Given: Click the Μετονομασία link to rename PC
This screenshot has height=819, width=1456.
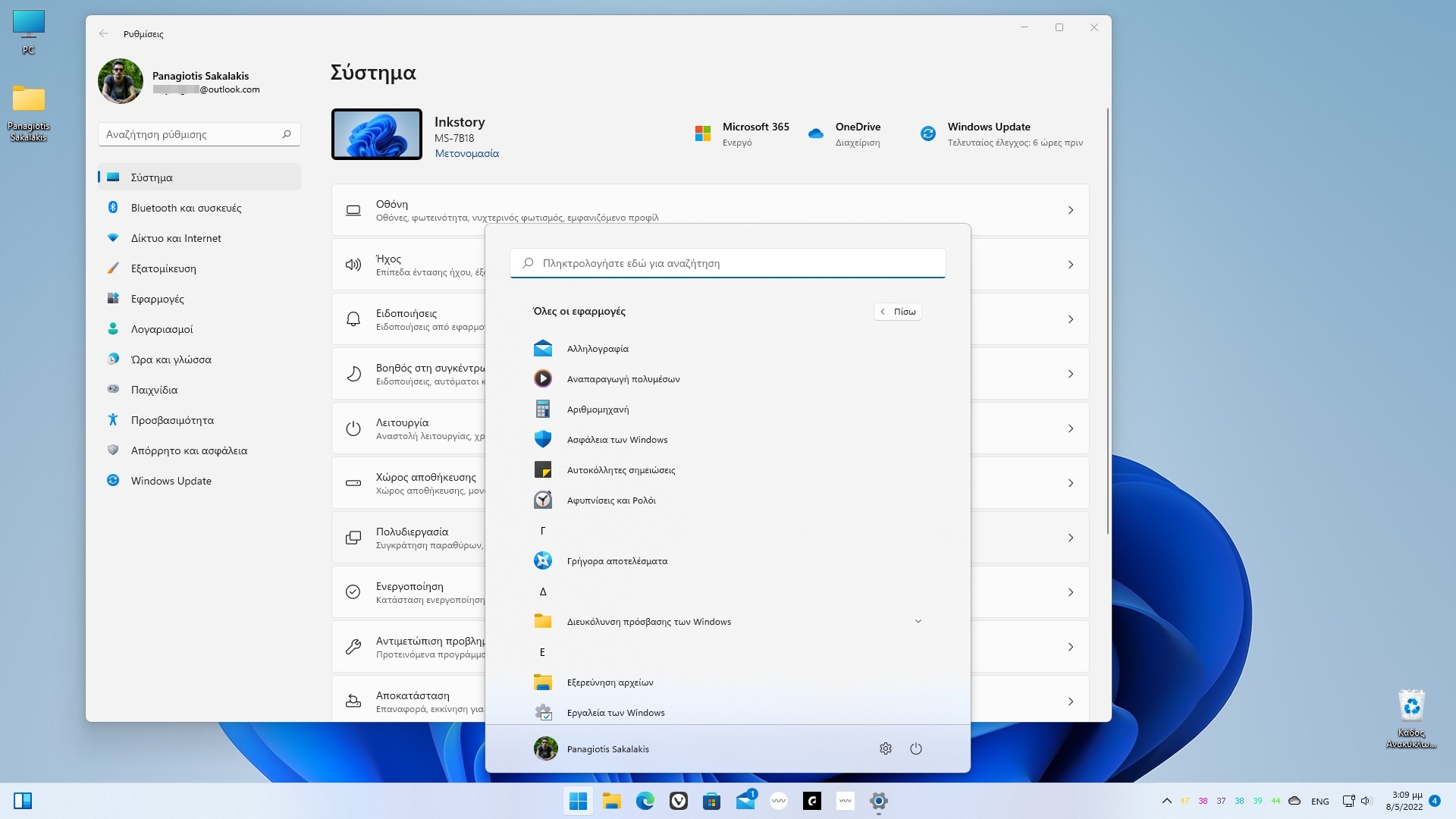Looking at the screenshot, I should 466,153.
